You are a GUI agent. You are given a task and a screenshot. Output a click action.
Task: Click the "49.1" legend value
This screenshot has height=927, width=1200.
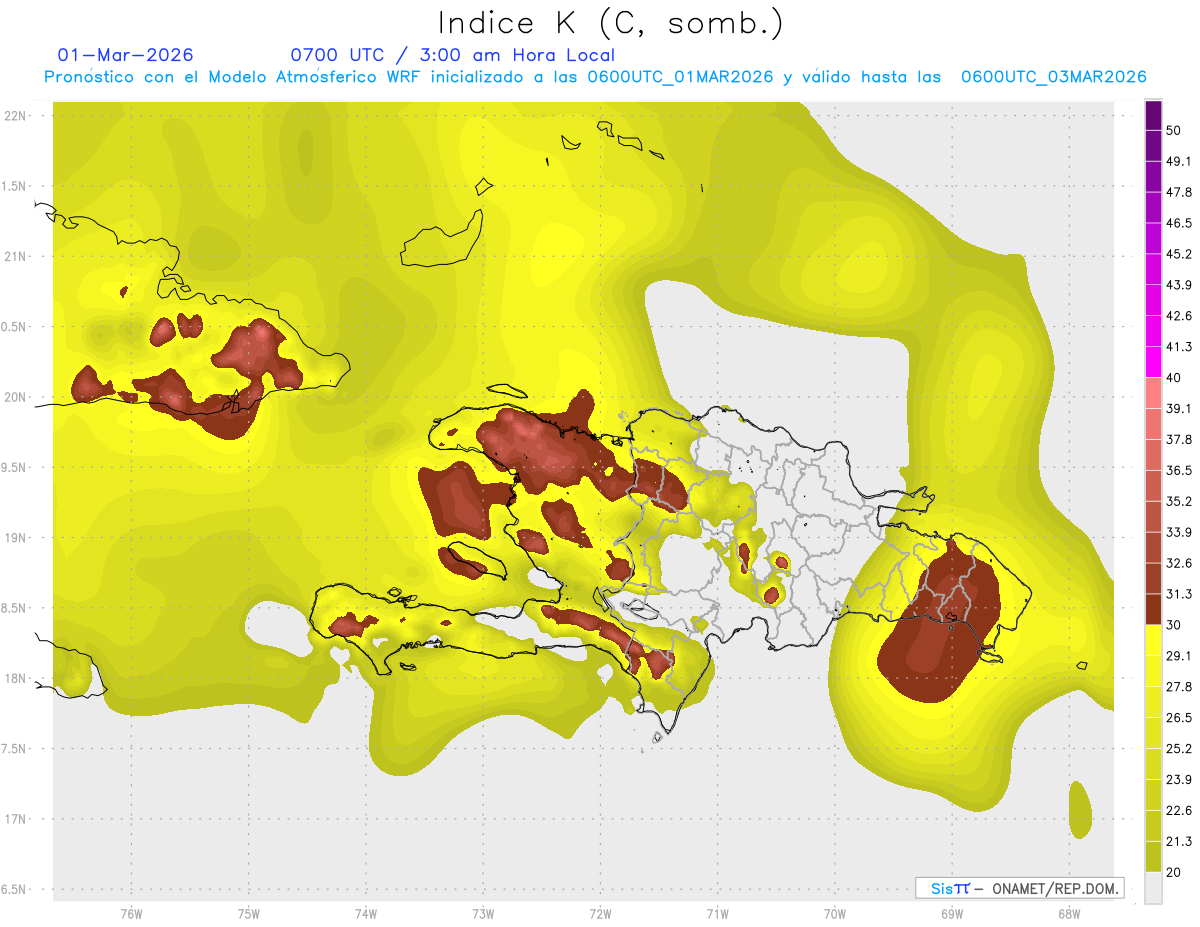[x=1179, y=161]
